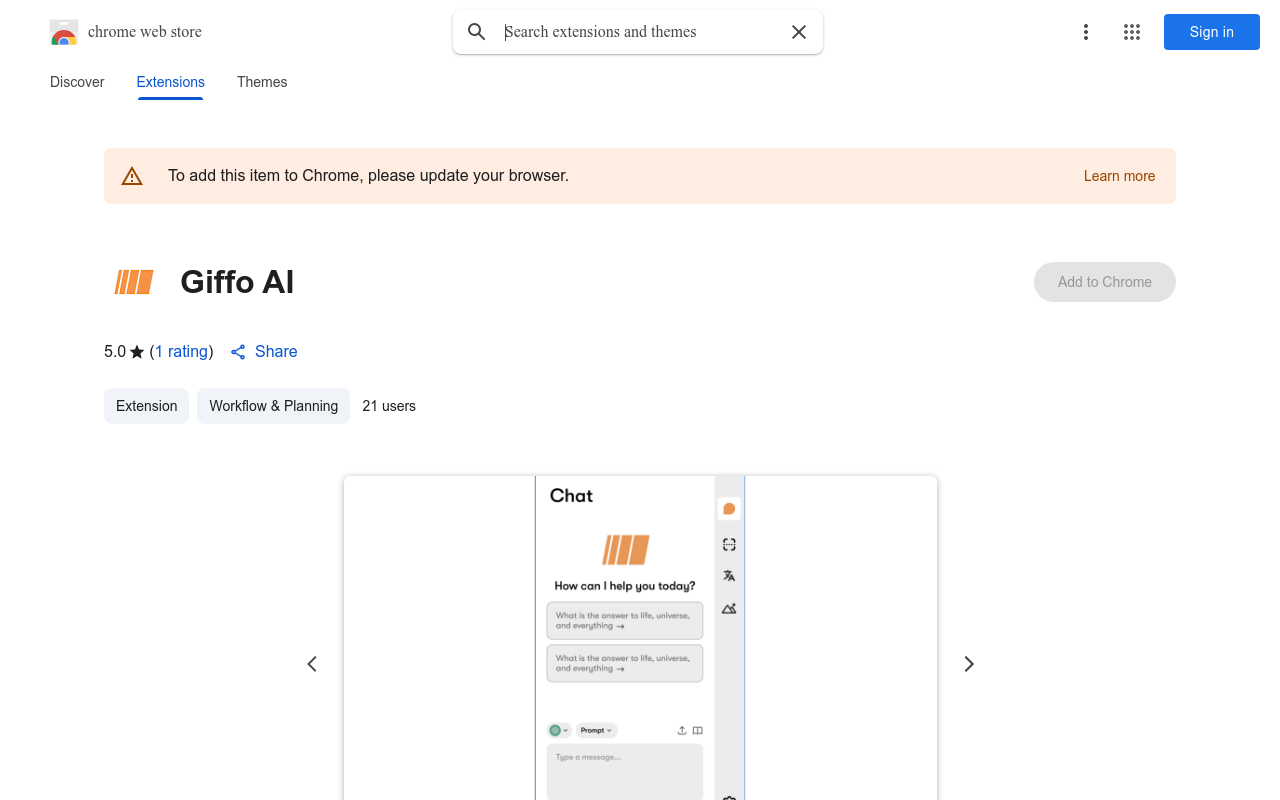
Task: Click the search magnifier icon
Action: click(477, 32)
